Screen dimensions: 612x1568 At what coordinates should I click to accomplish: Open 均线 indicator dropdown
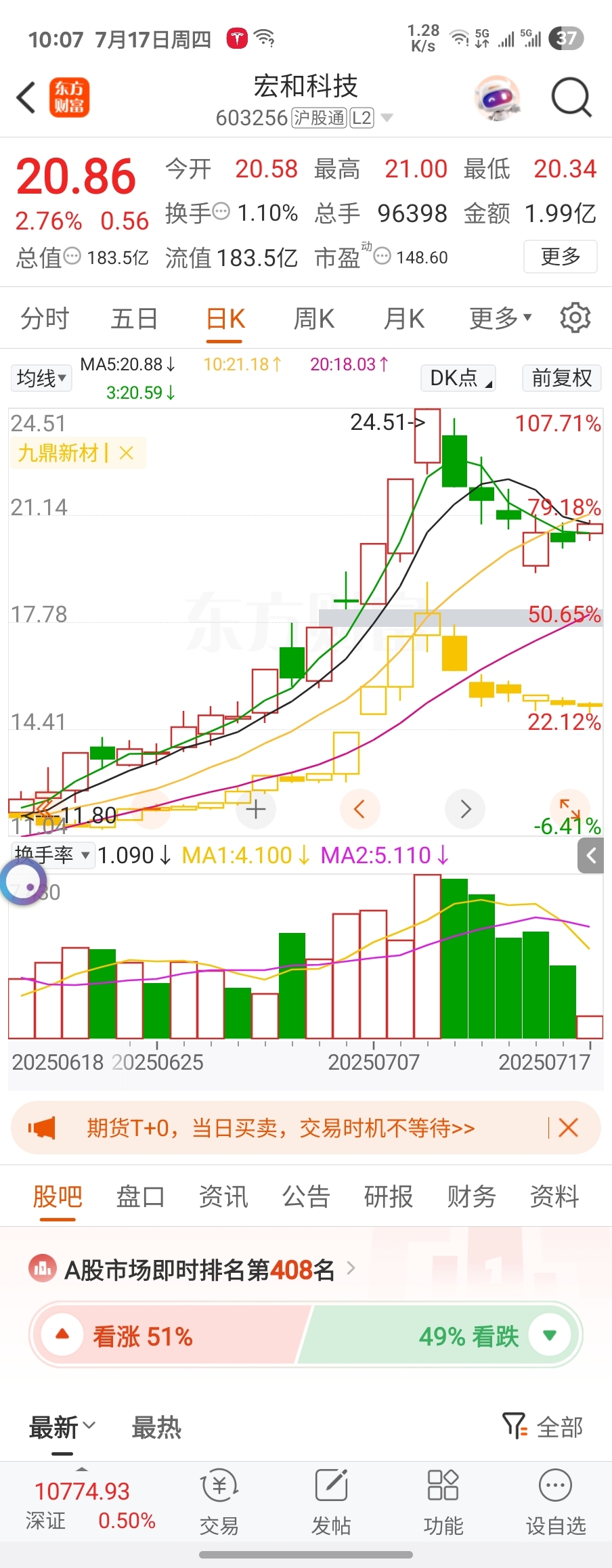[x=41, y=378]
